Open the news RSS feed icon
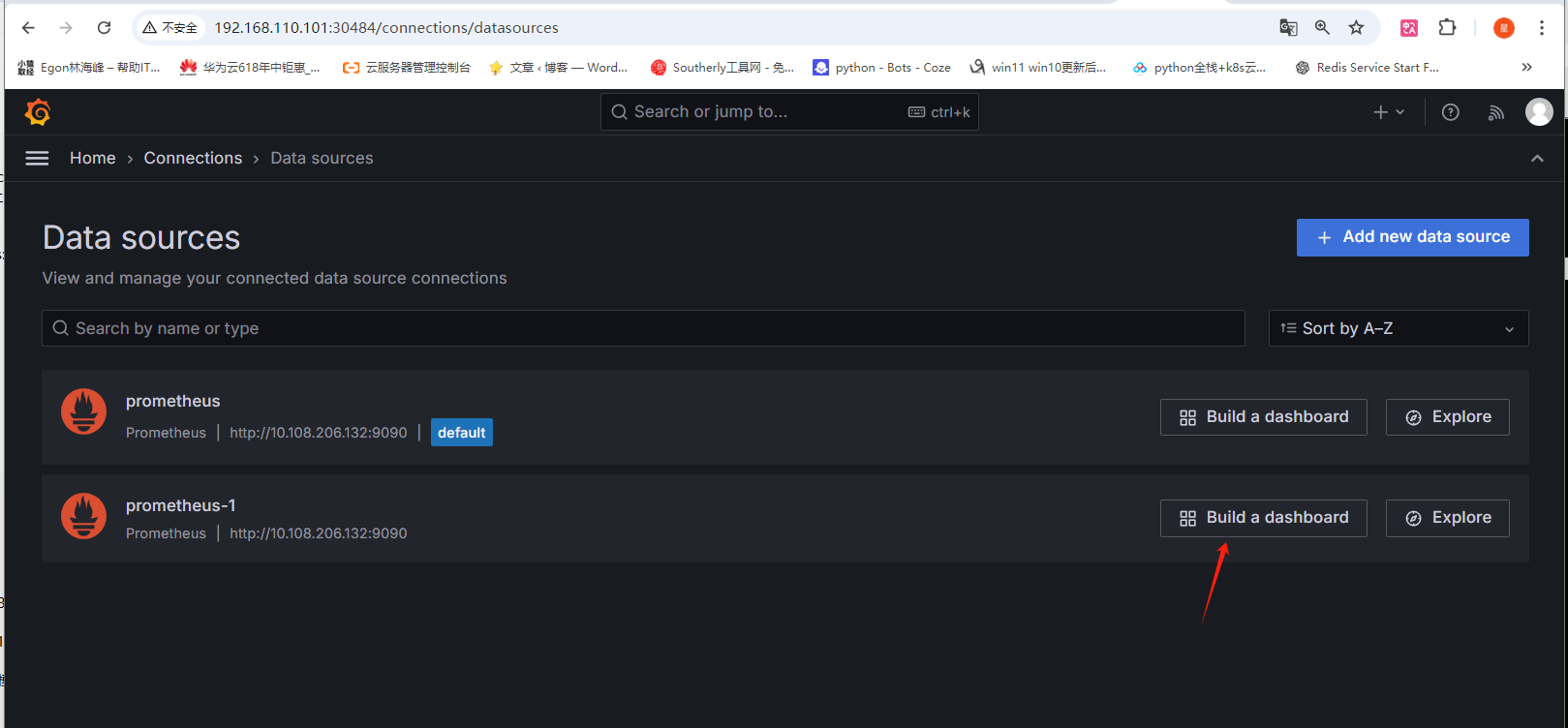The width and height of the screenshot is (1568, 728). pyautogui.click(x=1496, y=112)
